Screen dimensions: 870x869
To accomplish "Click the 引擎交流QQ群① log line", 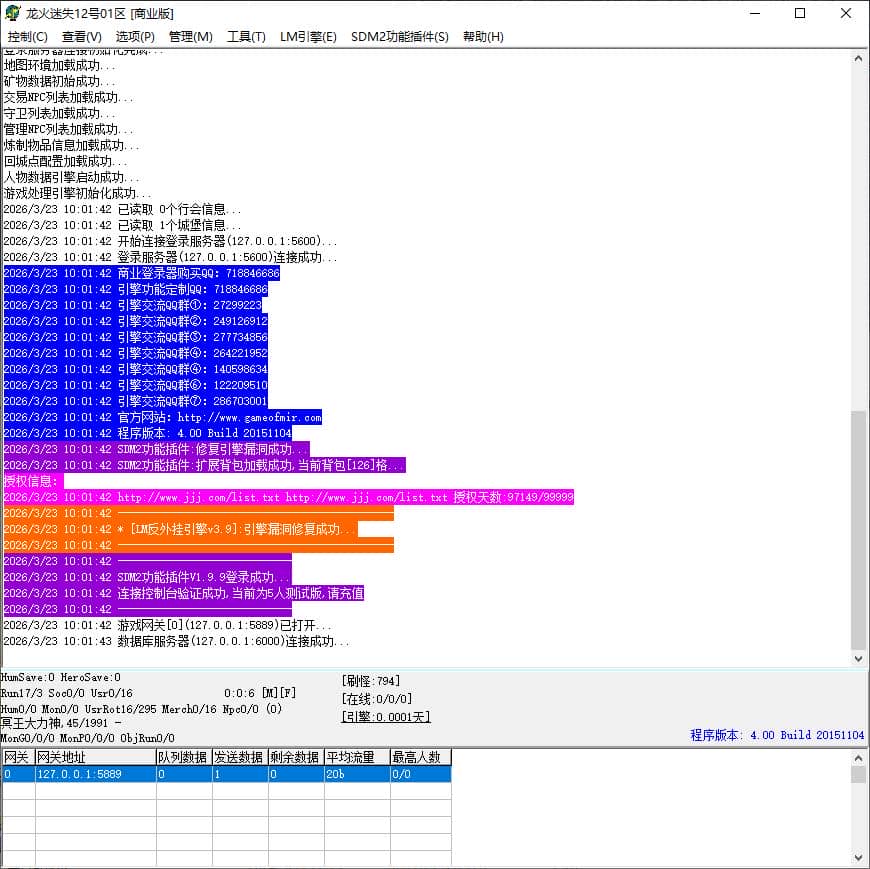I will [132, 305].
